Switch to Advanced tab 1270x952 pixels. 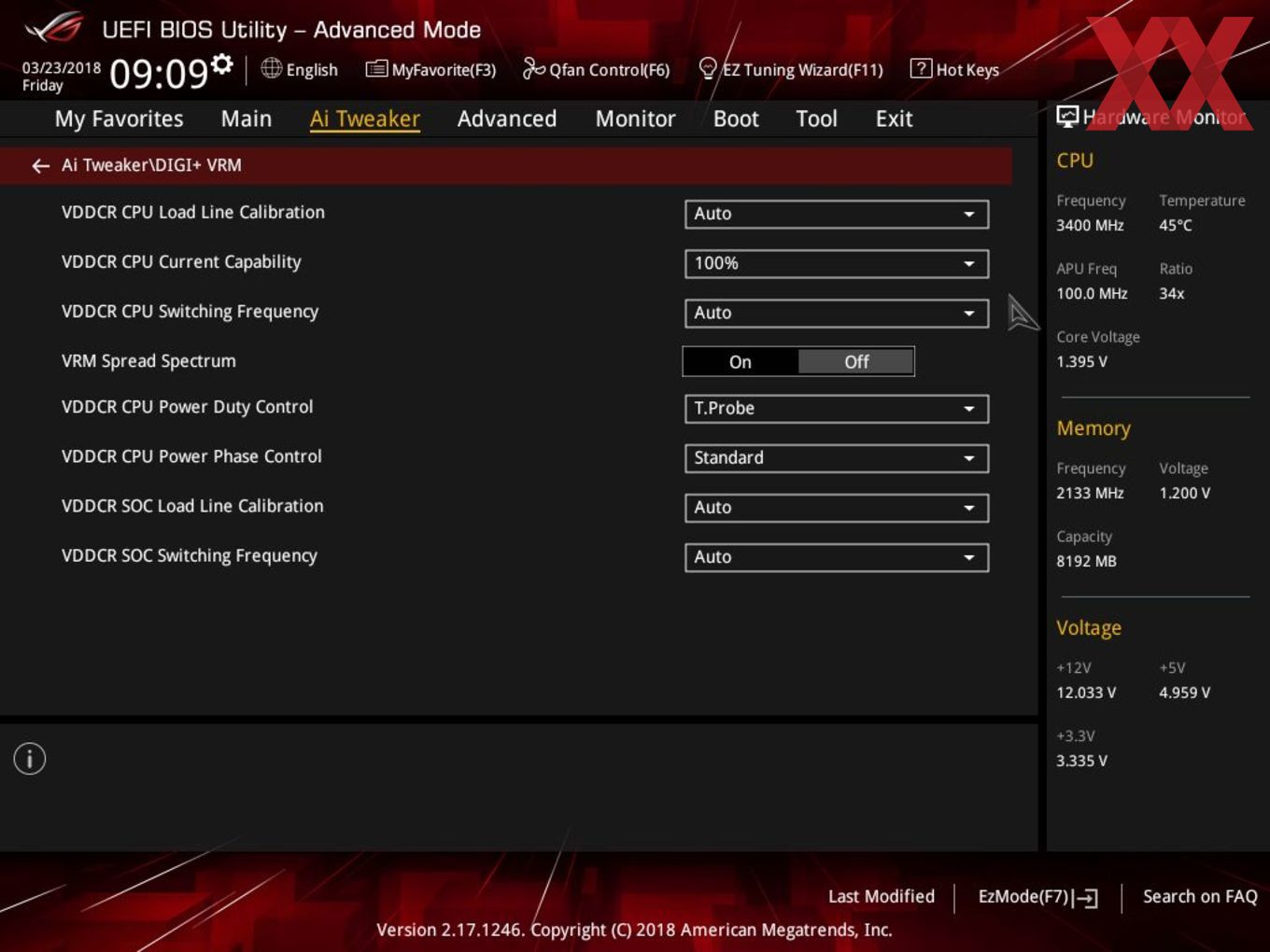coord(507,119)
